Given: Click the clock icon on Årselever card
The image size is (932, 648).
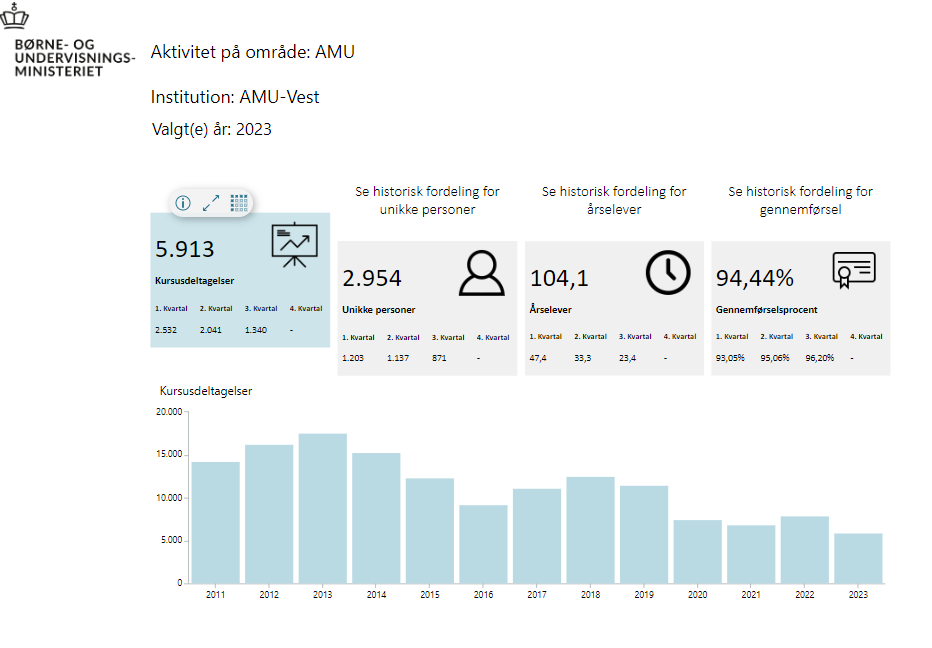Looking at the screenshot, I should [x=668, y=273].
